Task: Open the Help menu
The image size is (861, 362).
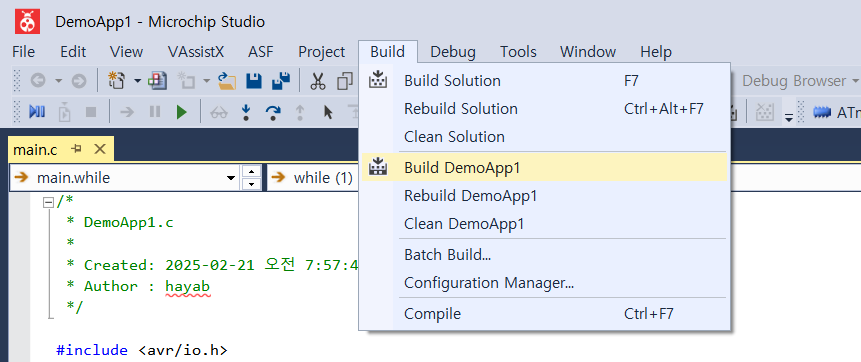Action: (x=656, y=52)
